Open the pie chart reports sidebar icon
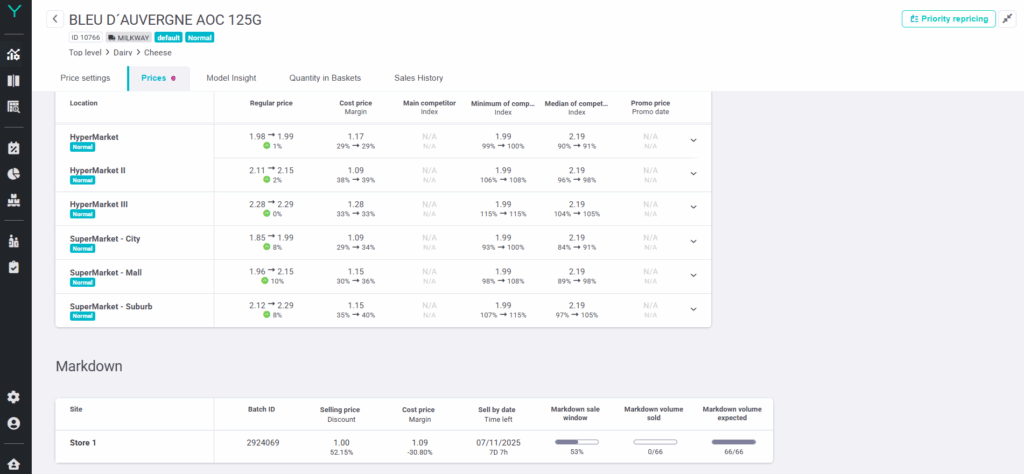 [14, 174]
